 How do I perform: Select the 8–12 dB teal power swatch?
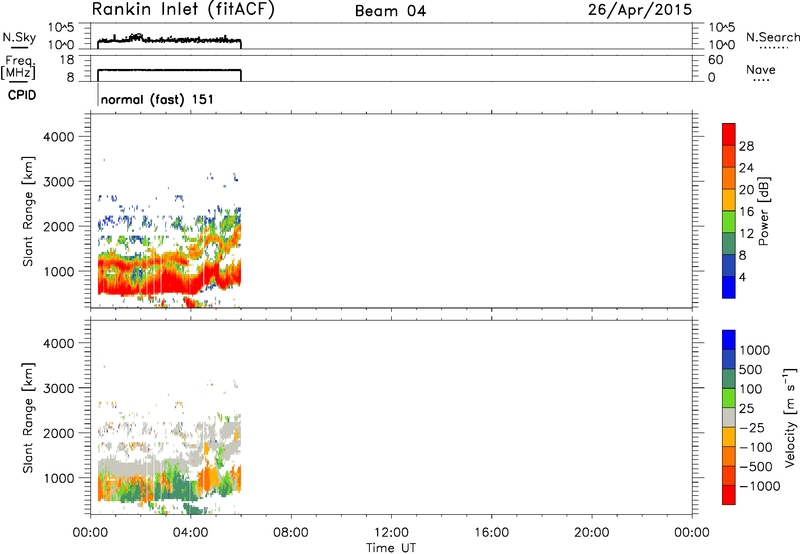click(x=729, y=244)
